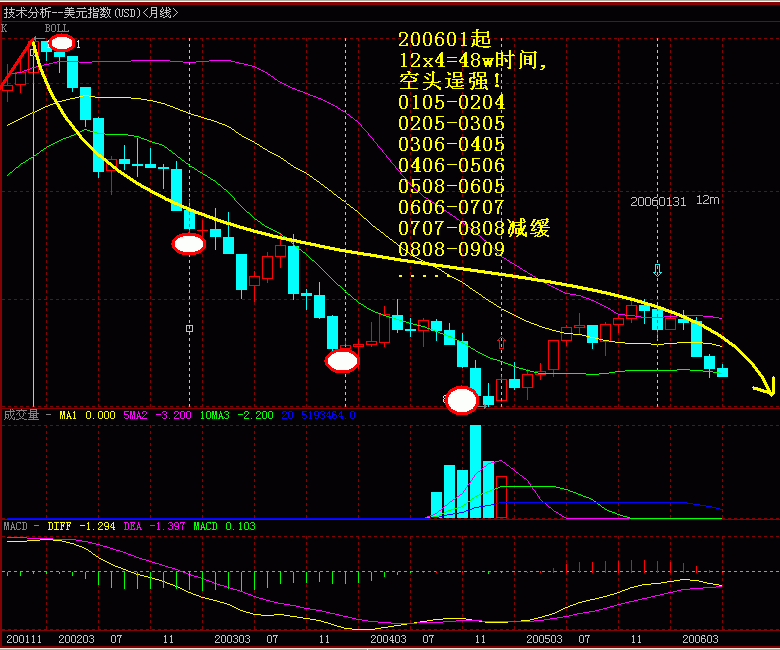This screenshot has width=780, height=650.
Task: Click the 200403 date on the time axis
Action: click(x=388, y=638)
